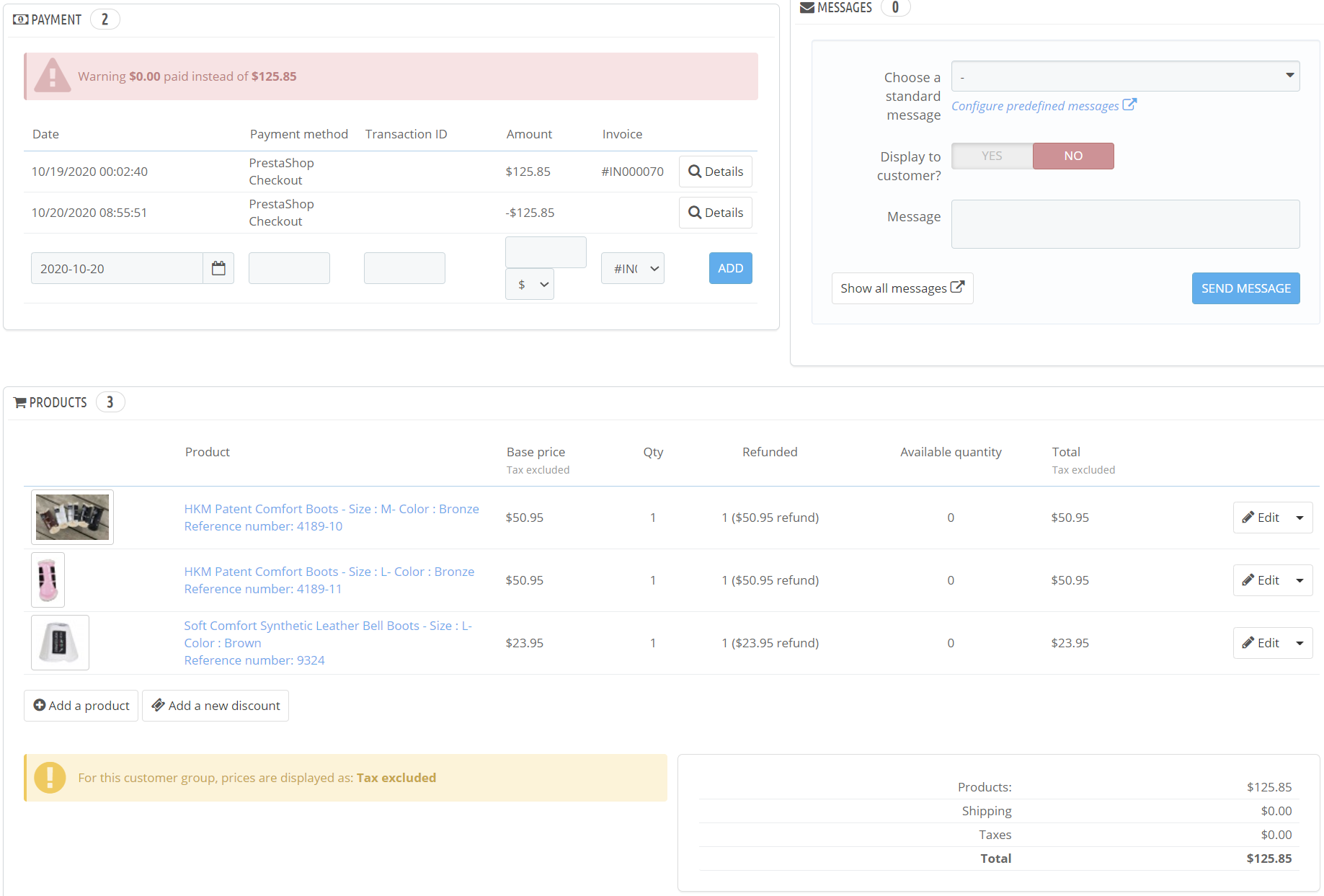Open the payment currency dropdown
The image size is (1324, 896).
[x=530, y=285]
